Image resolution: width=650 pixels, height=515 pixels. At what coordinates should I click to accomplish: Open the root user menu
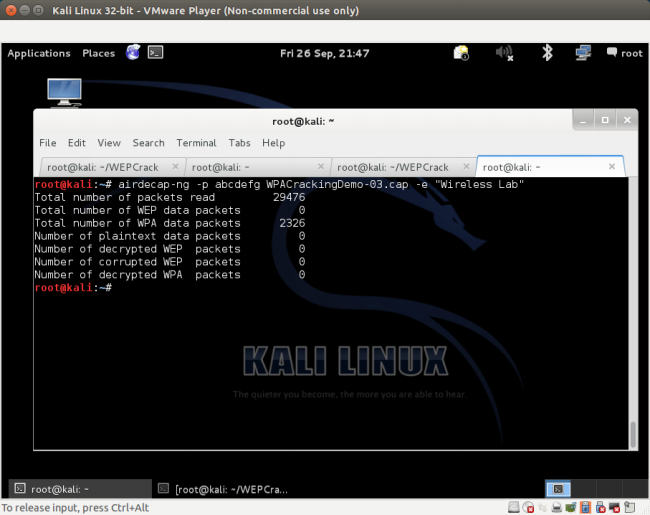coord(624,53)
